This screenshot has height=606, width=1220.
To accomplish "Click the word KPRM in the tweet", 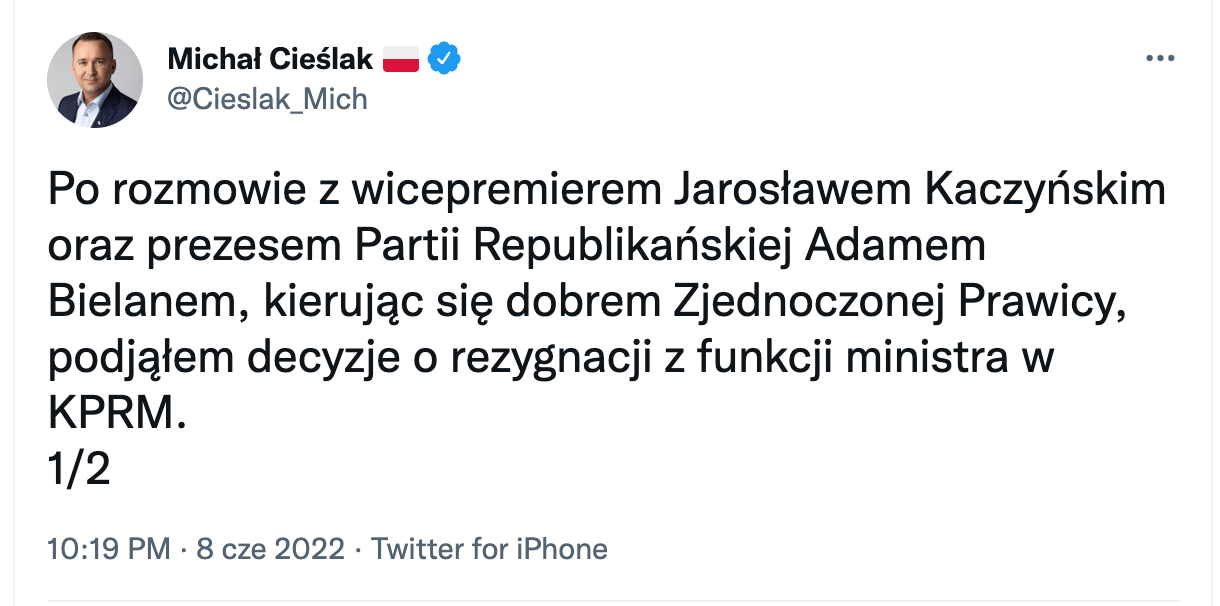I will 117,413.
